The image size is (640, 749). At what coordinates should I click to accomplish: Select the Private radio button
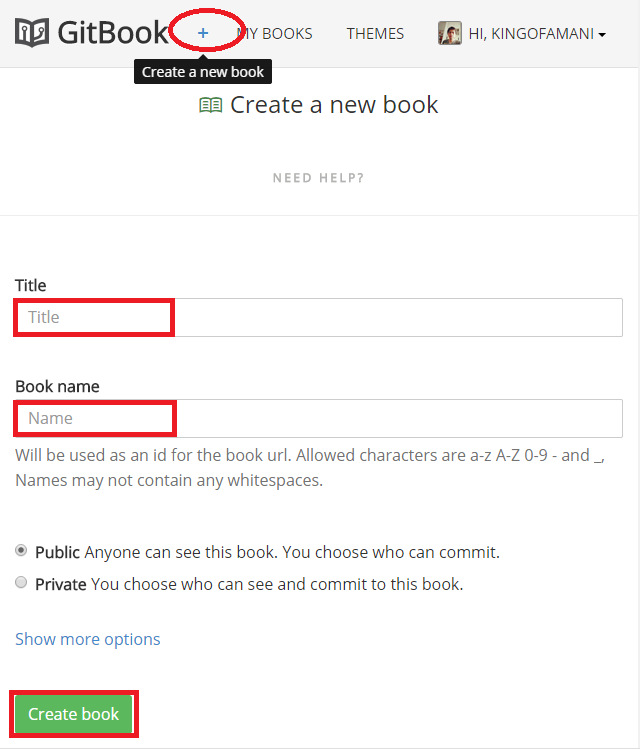pos(21,582)
